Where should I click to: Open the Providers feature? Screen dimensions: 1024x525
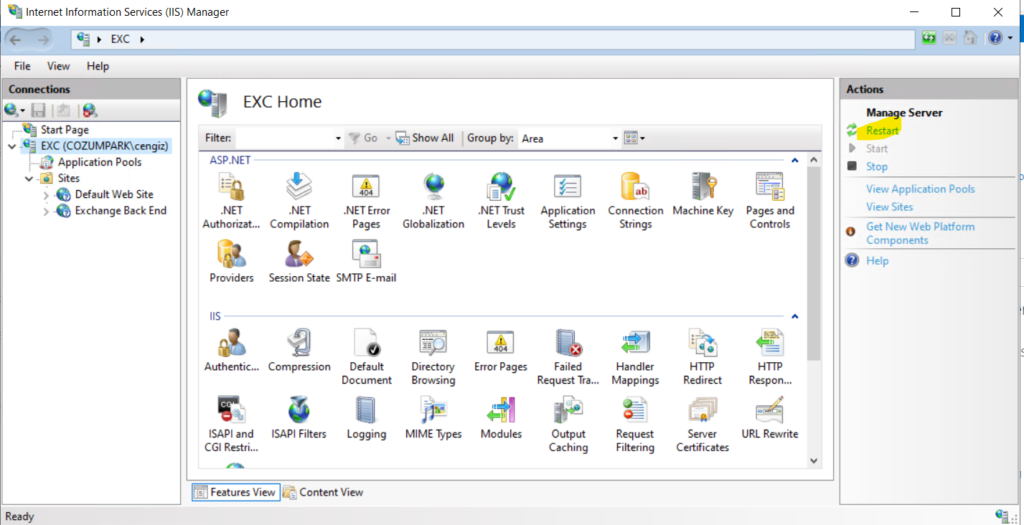(231, 261)
